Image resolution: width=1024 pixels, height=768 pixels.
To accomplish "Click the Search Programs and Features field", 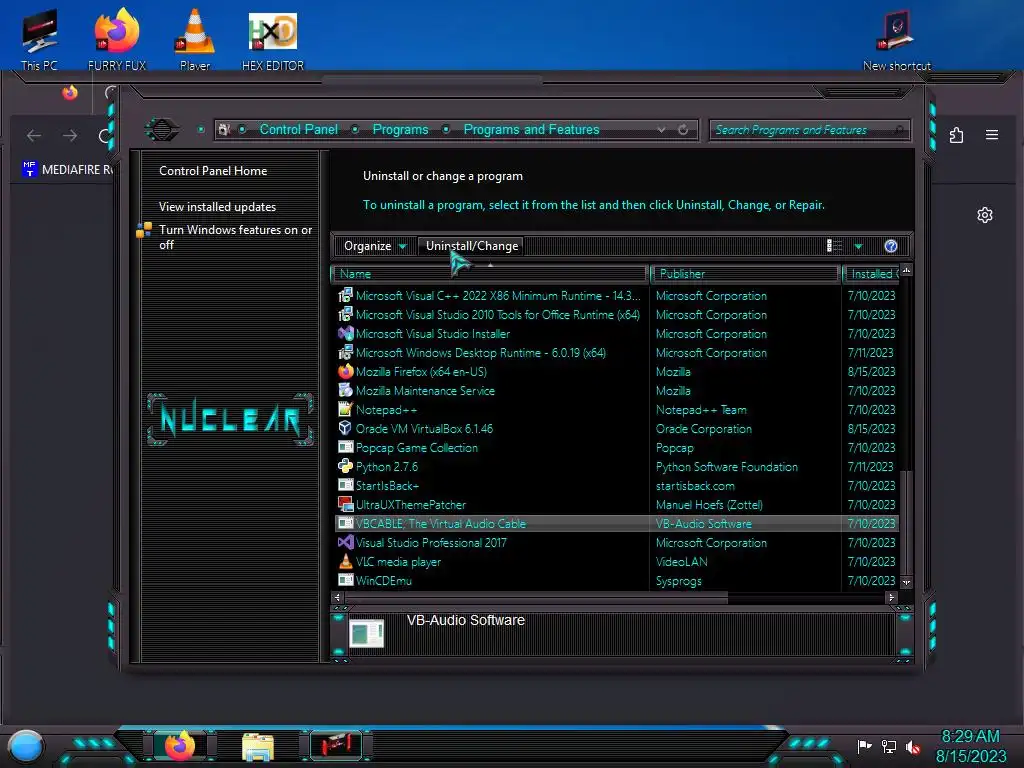I will (809, 130).
